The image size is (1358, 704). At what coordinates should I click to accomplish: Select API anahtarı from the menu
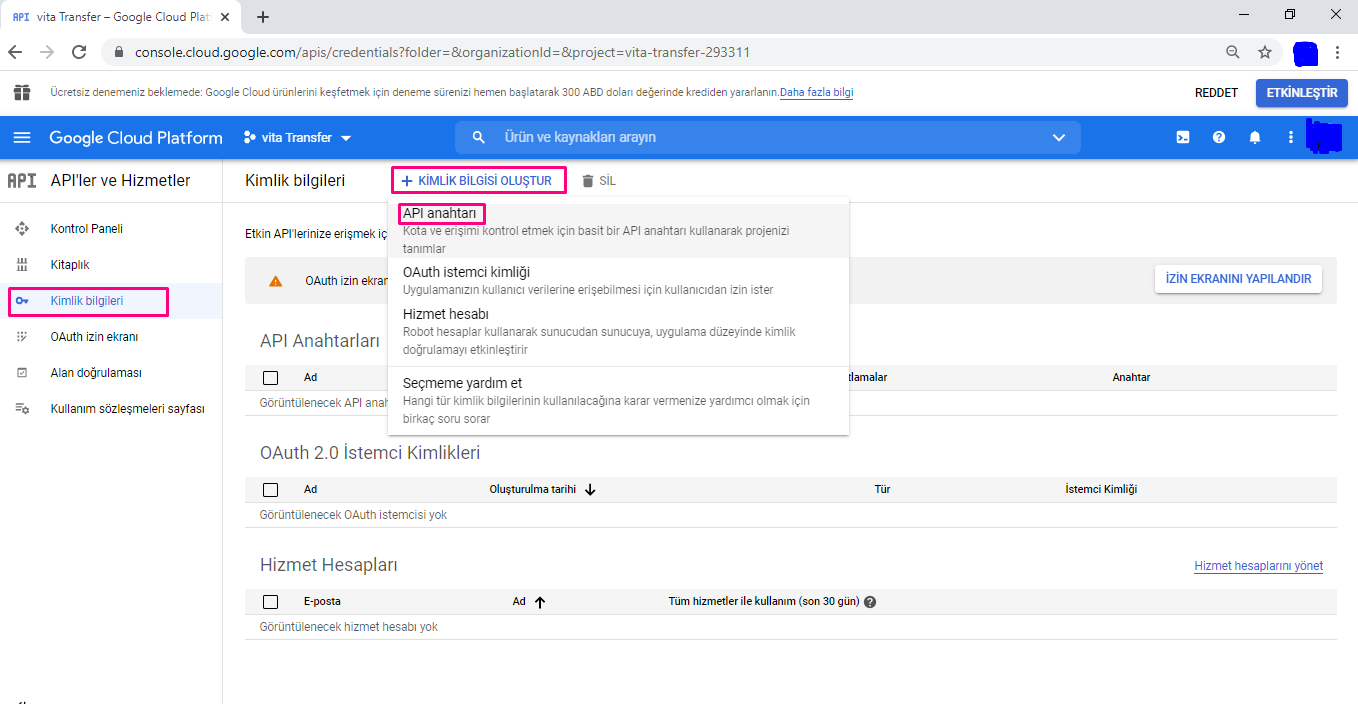point(440,214)
